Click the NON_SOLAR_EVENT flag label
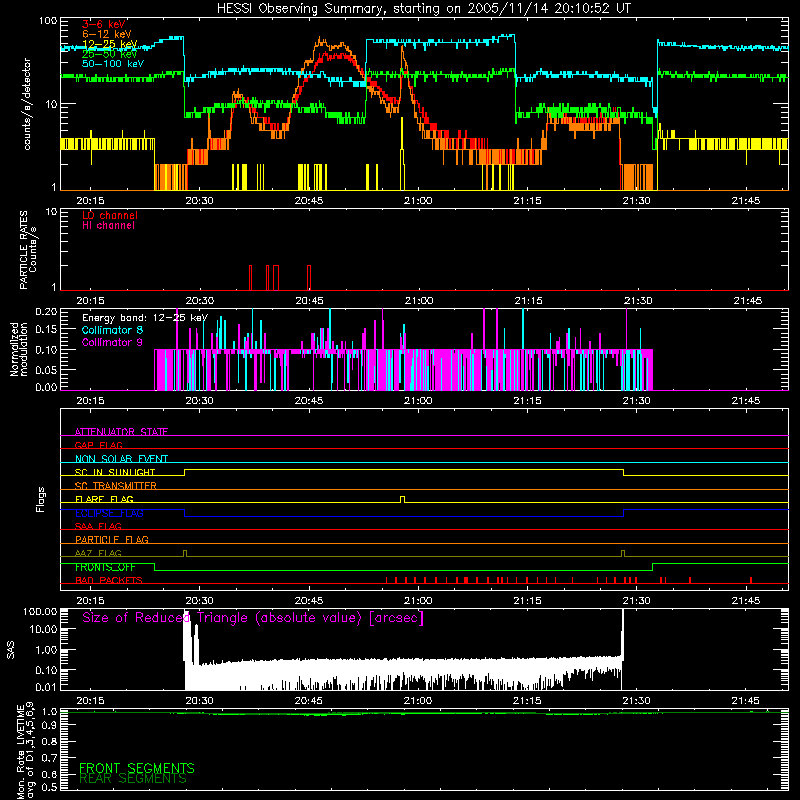The image size is (800, 800). (121, 459)
